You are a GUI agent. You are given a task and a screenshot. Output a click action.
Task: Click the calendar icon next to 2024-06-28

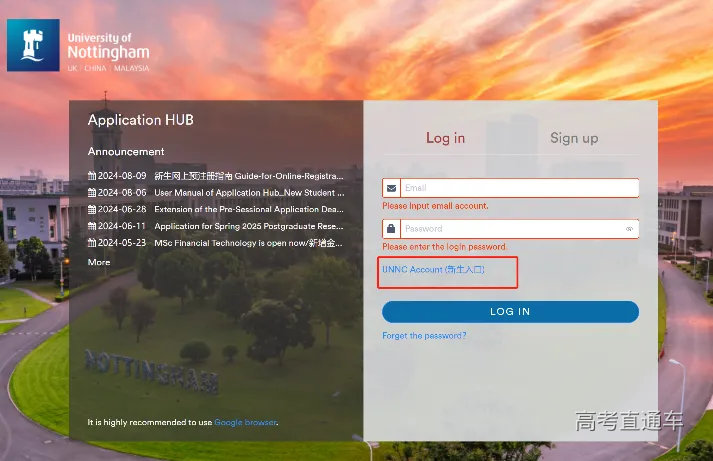92,210
